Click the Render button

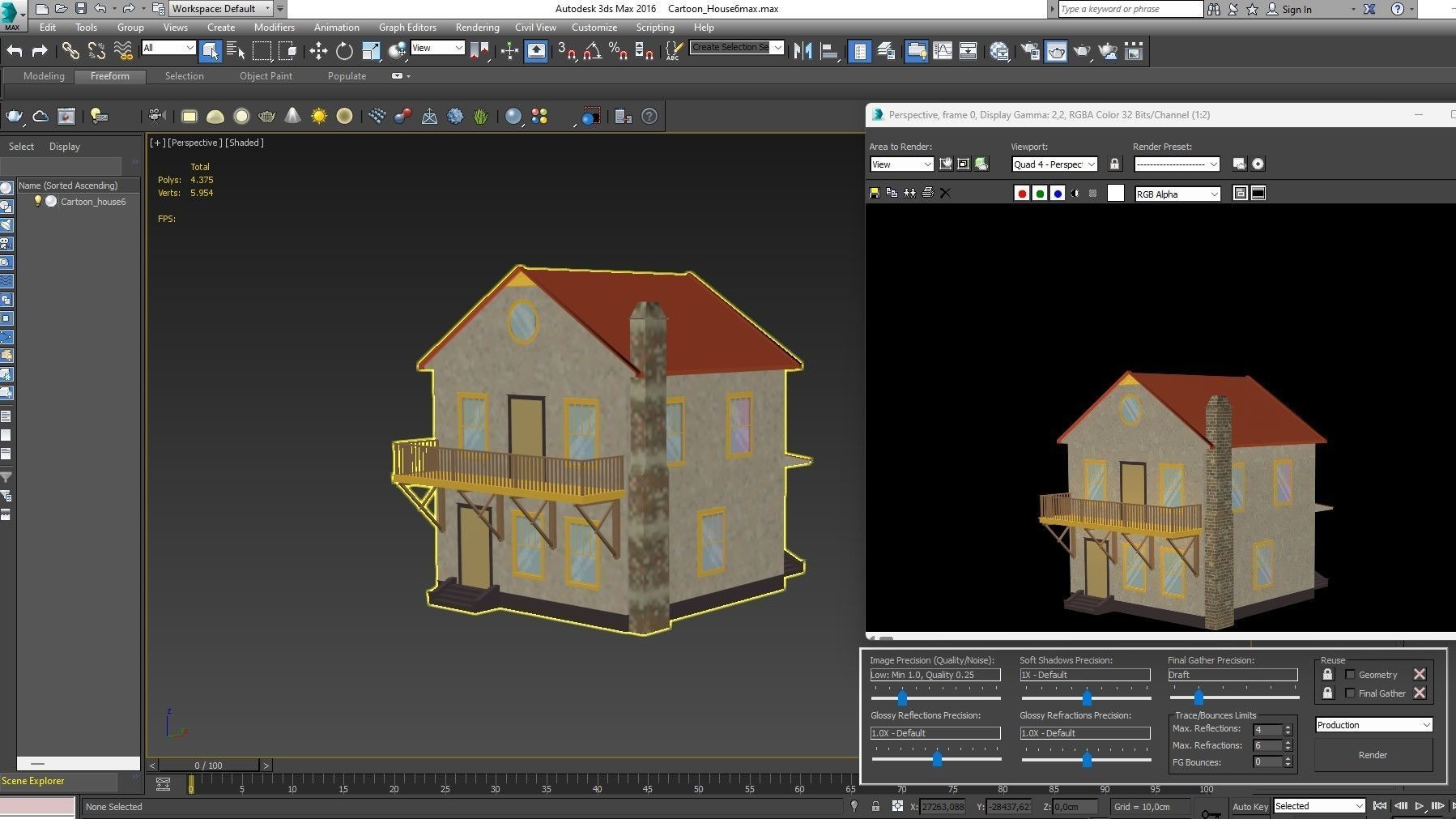[x=1373, y=754]
